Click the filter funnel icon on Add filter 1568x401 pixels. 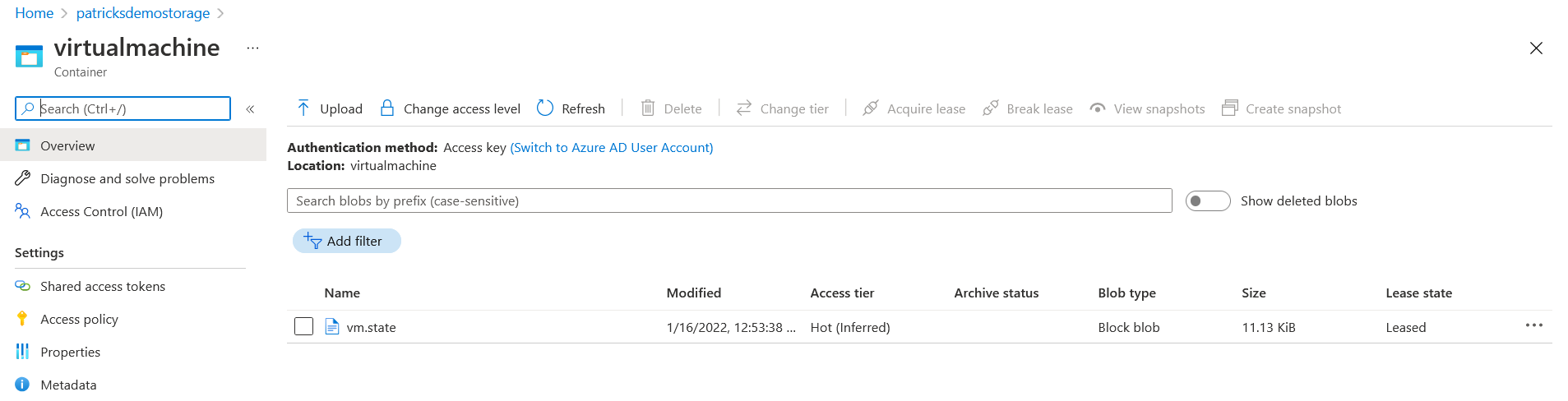coord(312,241)
